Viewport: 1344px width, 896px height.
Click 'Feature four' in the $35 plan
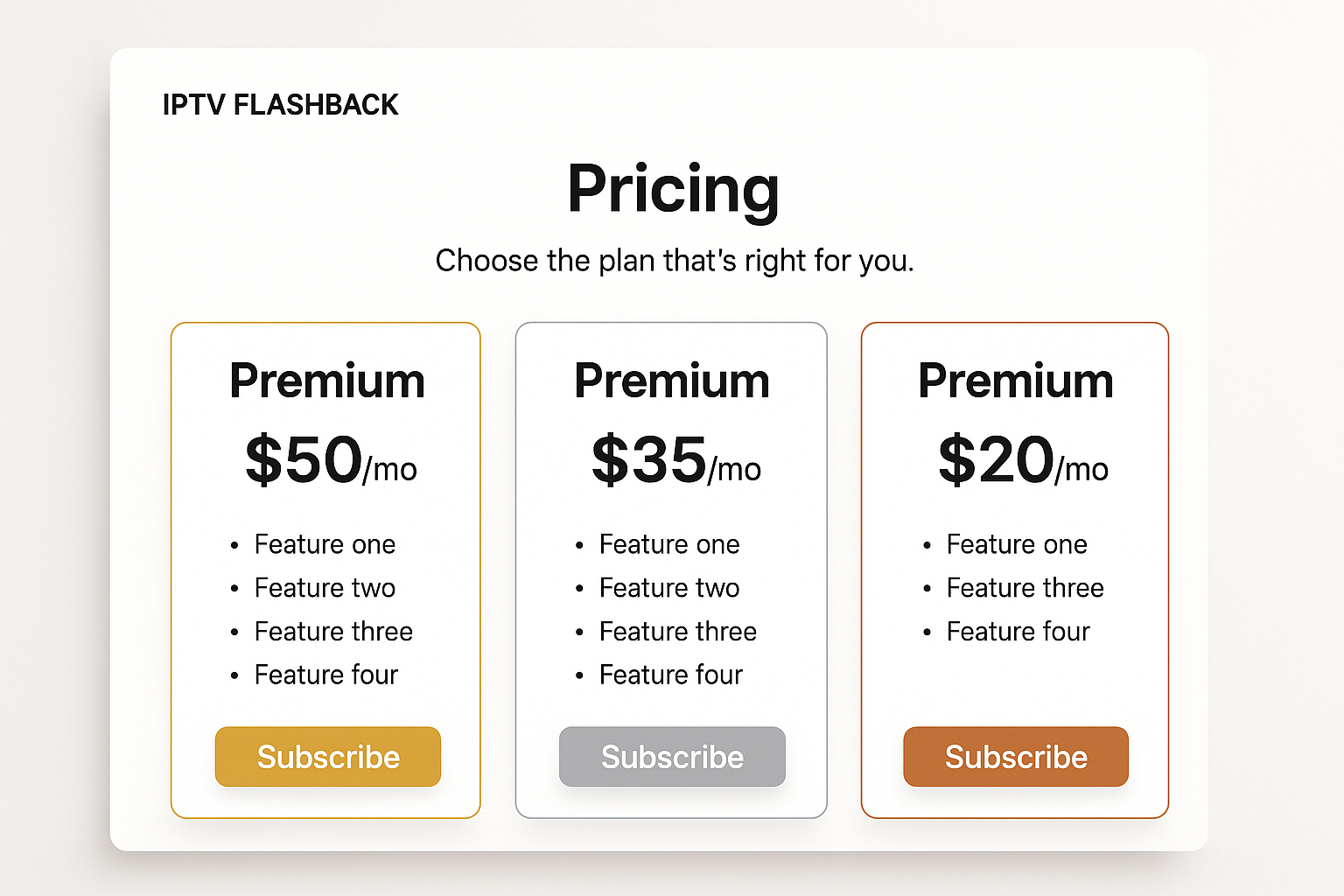(x=671, y=675)
